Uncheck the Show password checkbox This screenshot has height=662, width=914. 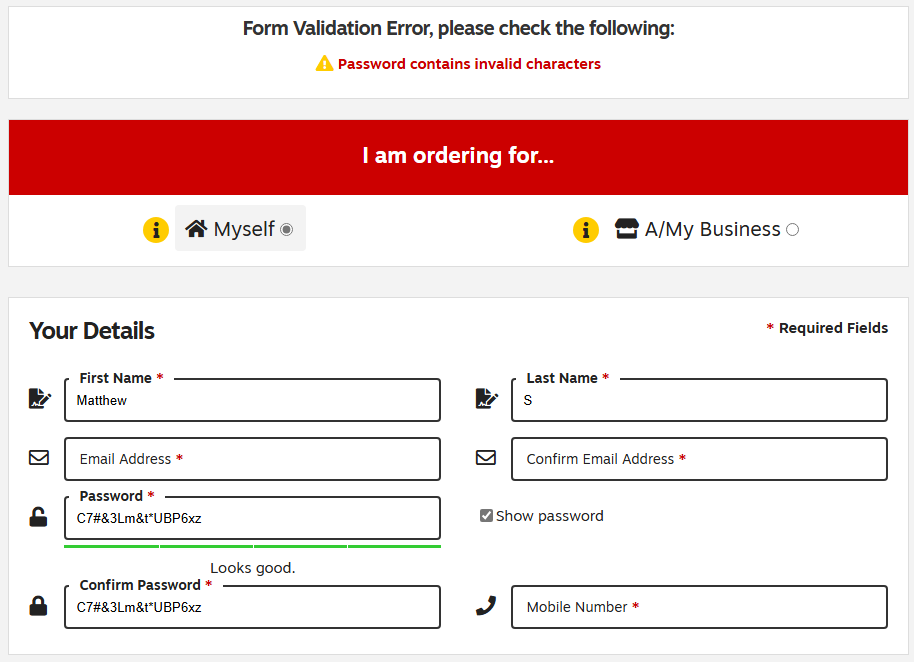pyautogui.click(x=486, y=515)
